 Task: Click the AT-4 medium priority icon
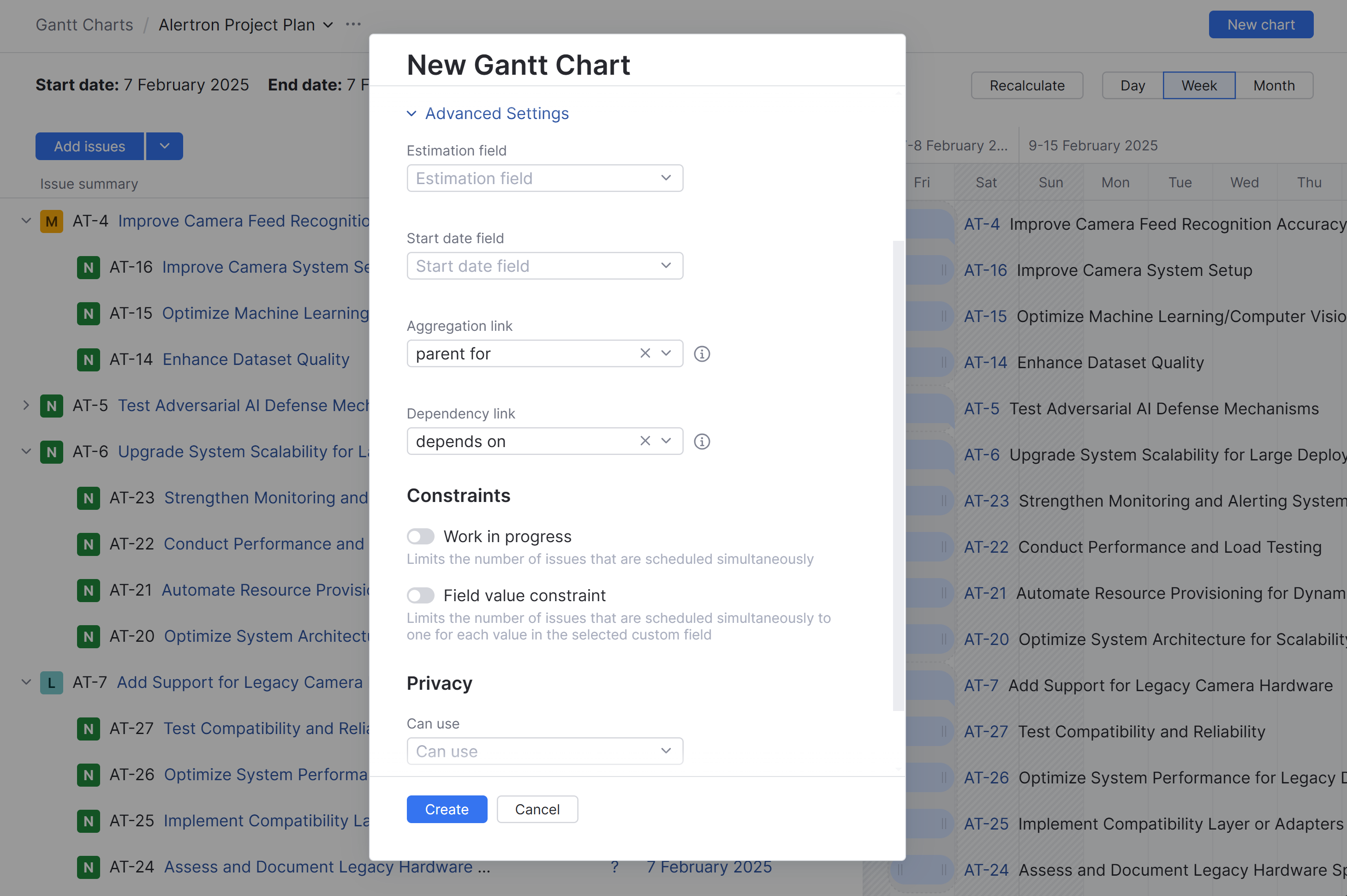coord(51,221)
